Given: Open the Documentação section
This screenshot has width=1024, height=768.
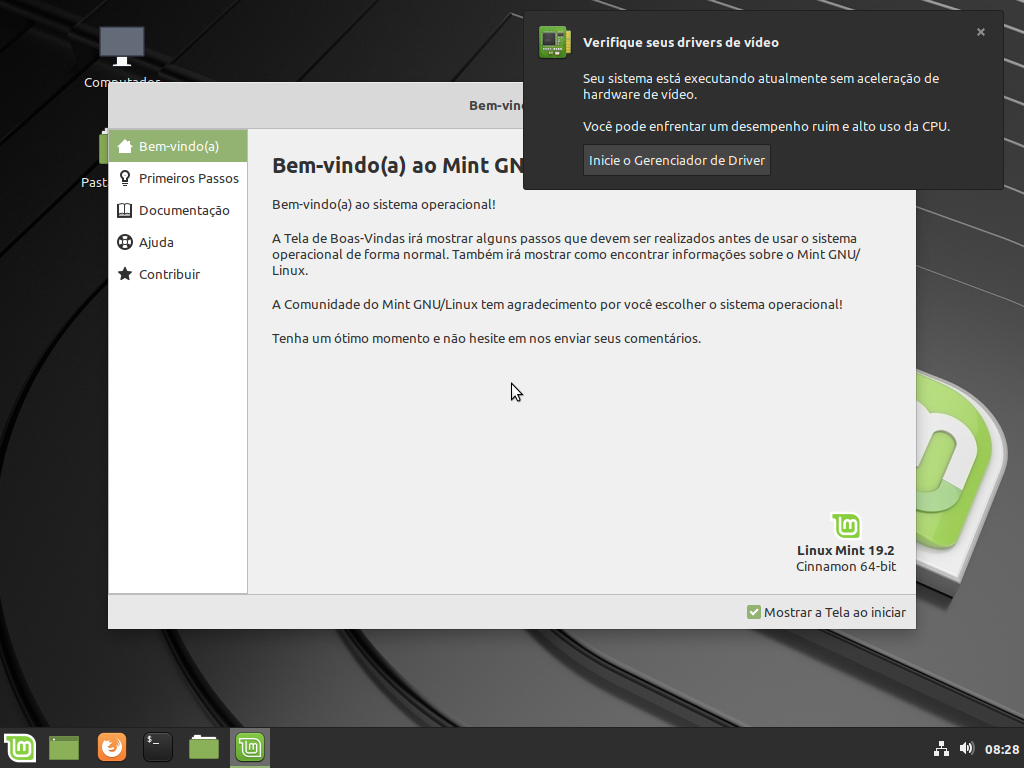Looking at the screenshot, I should coord(178,210).
